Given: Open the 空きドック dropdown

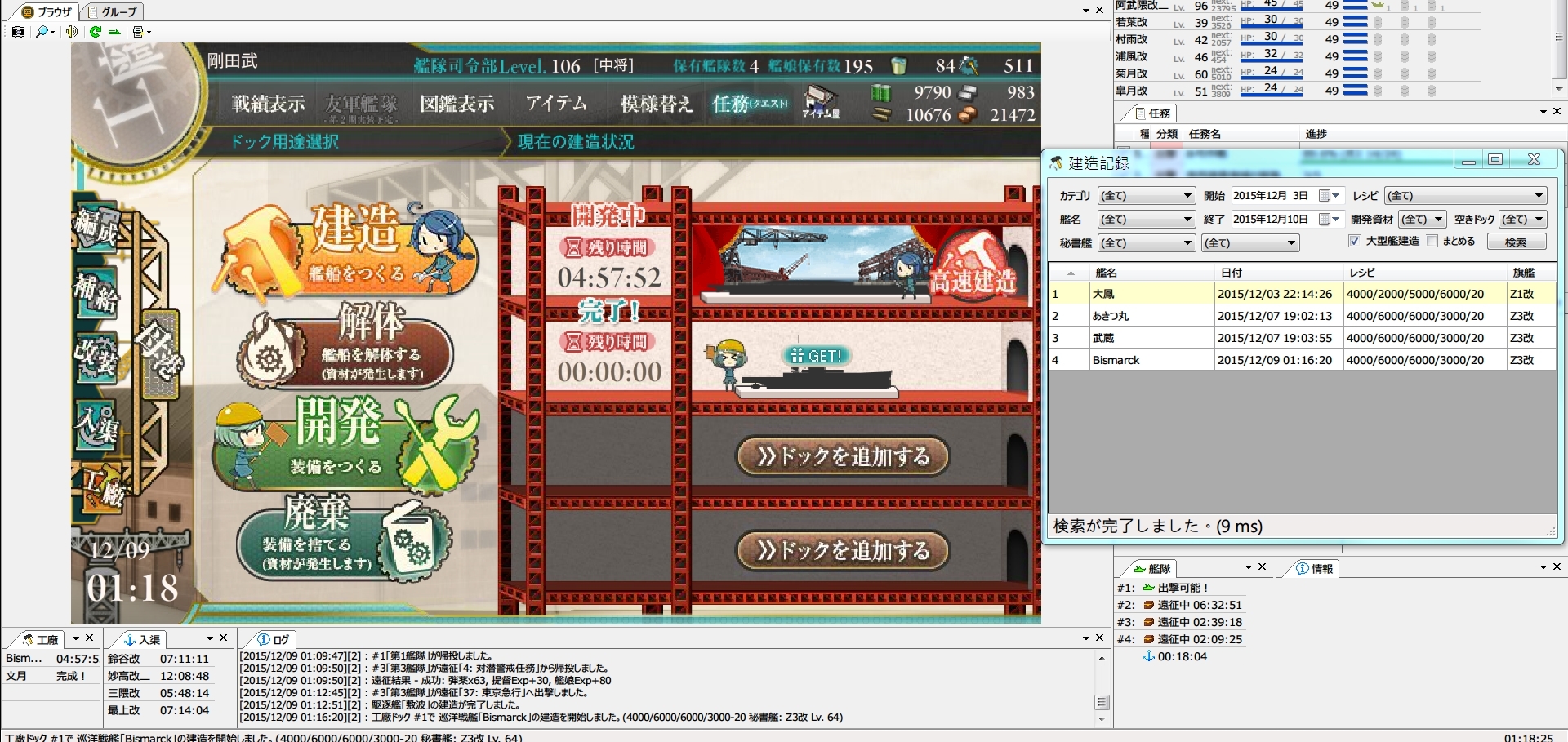Looking at the screenshot, I should [1523, 220].
